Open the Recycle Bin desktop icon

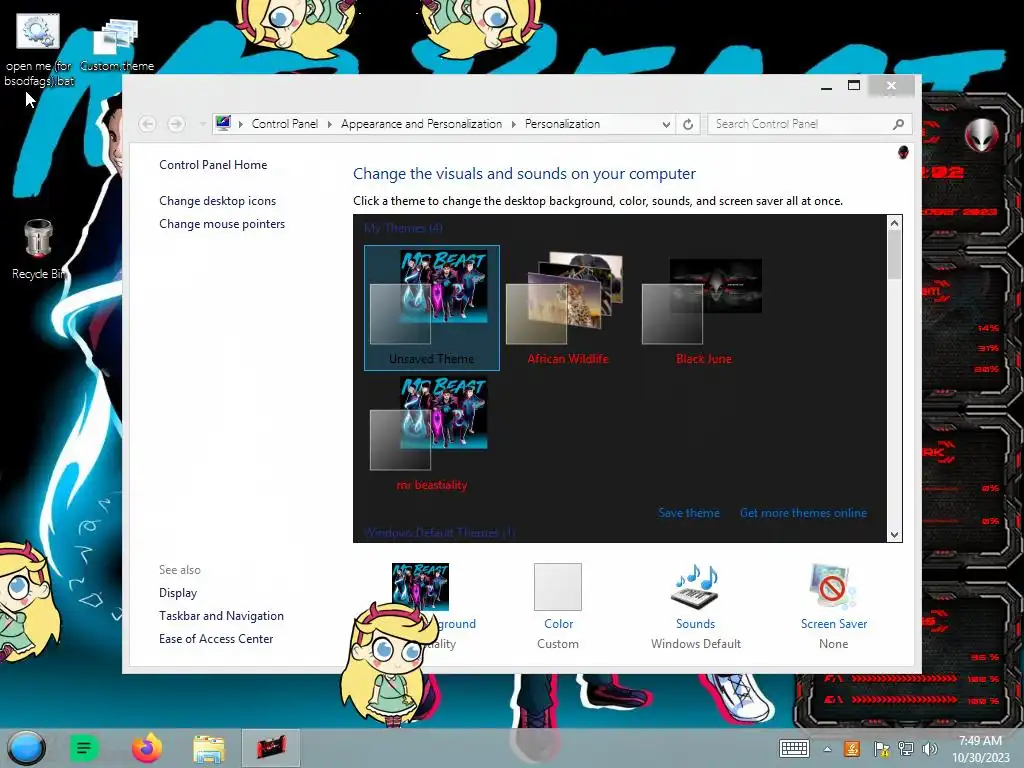(38, 249)
